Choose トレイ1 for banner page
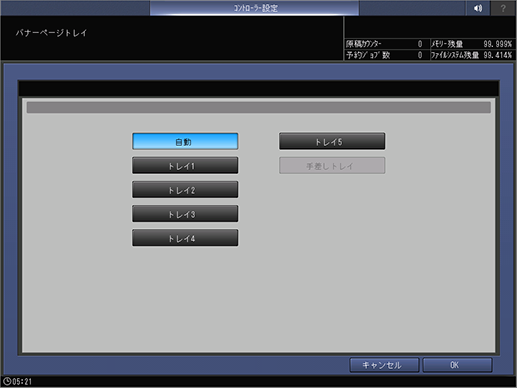The height and width of the screenshot is (388, 517). (185, 166)
